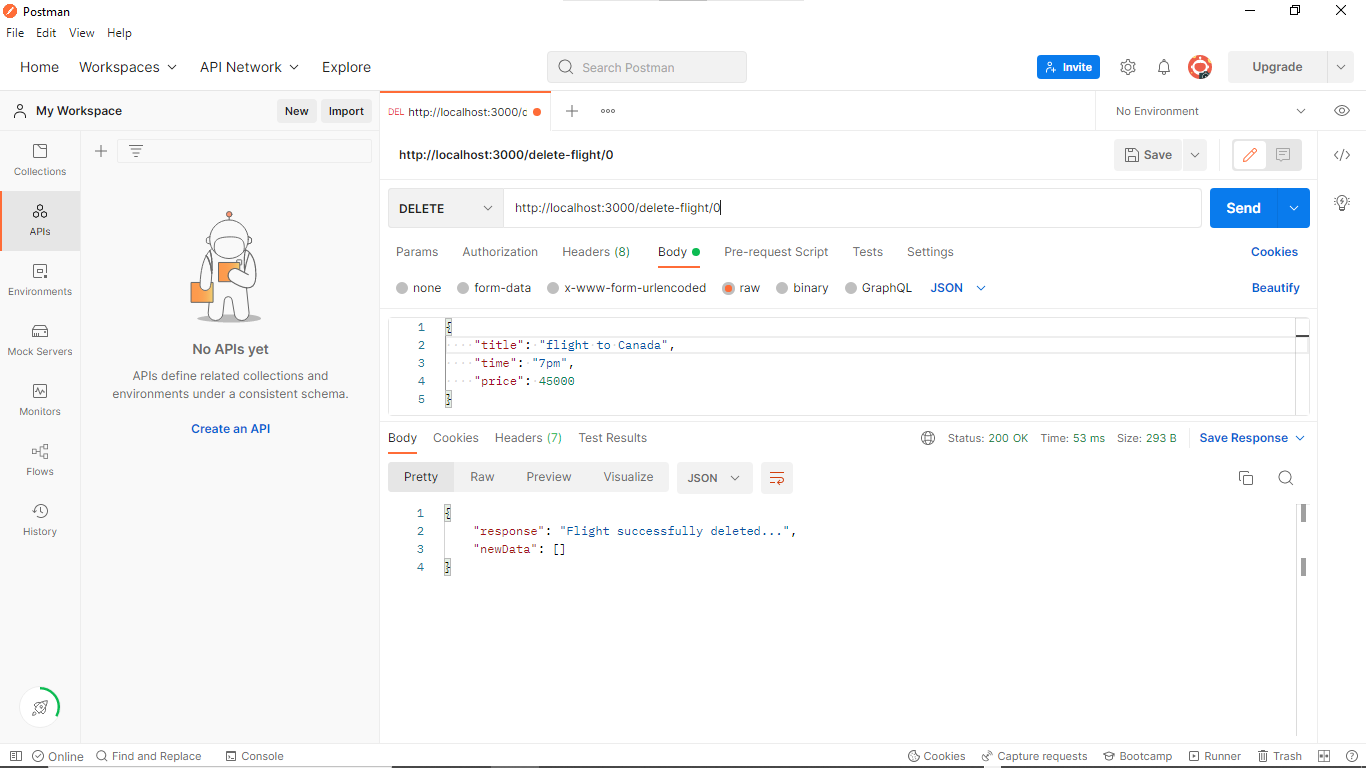The height and width of the screenshot is (768, 1366).
Task: Open the Workspaces header menu
Action: click(x=128, y=67)
